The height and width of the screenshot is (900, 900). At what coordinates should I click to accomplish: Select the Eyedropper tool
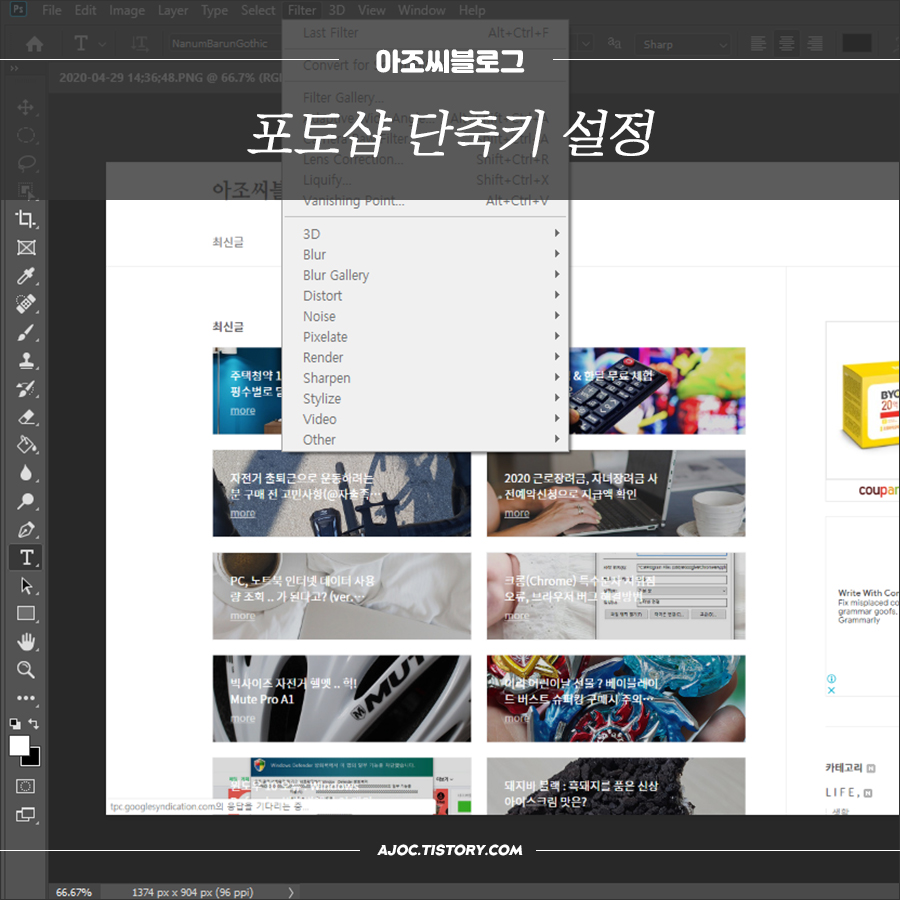[x=26, y=276]
